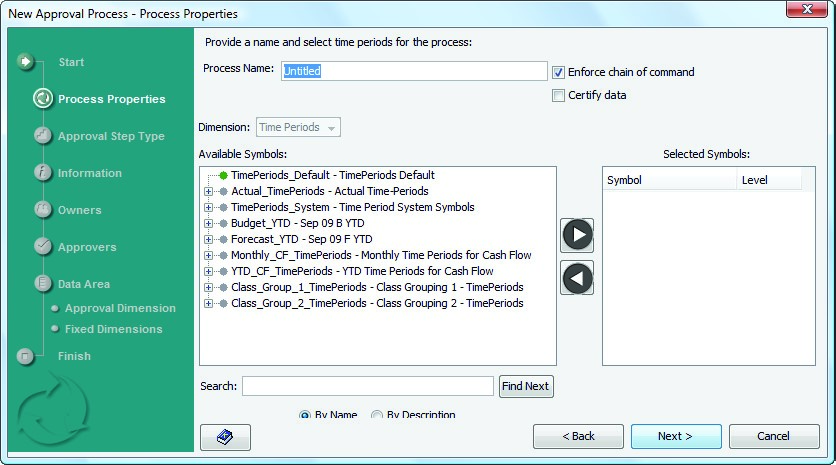Screen dimensions: 836x465
Task: Select the Data Area wizard step
Action: tap(84, 284)
